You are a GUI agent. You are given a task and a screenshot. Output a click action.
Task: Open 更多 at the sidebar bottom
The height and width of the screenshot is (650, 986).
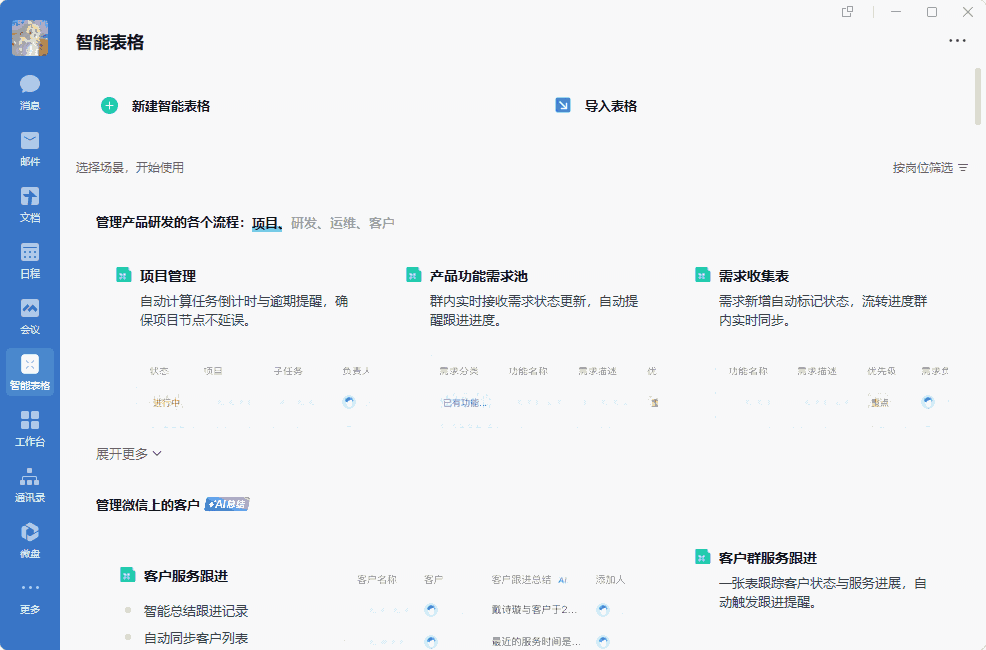29,600
